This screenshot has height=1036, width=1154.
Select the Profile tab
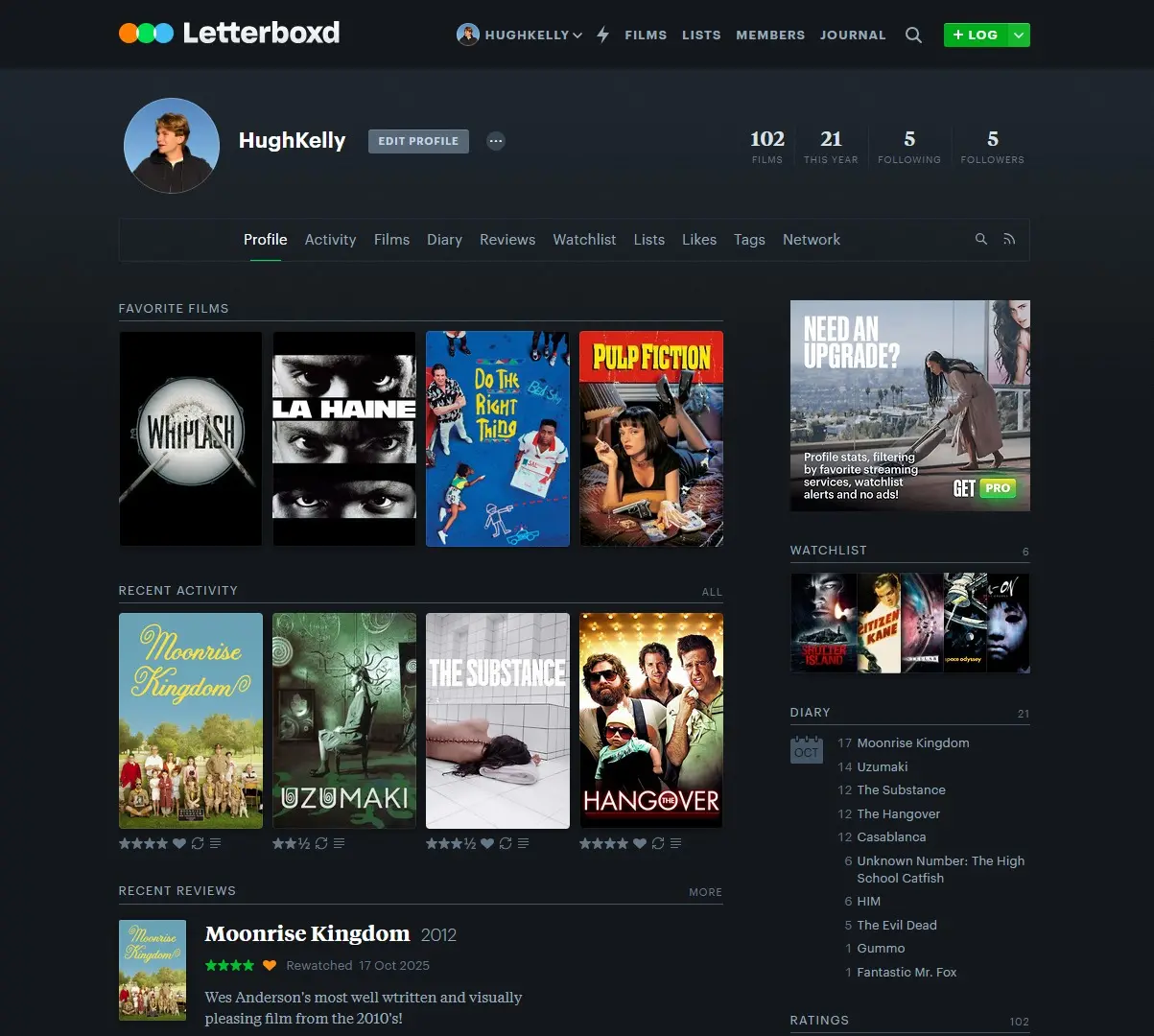click(x=266, y=240)
